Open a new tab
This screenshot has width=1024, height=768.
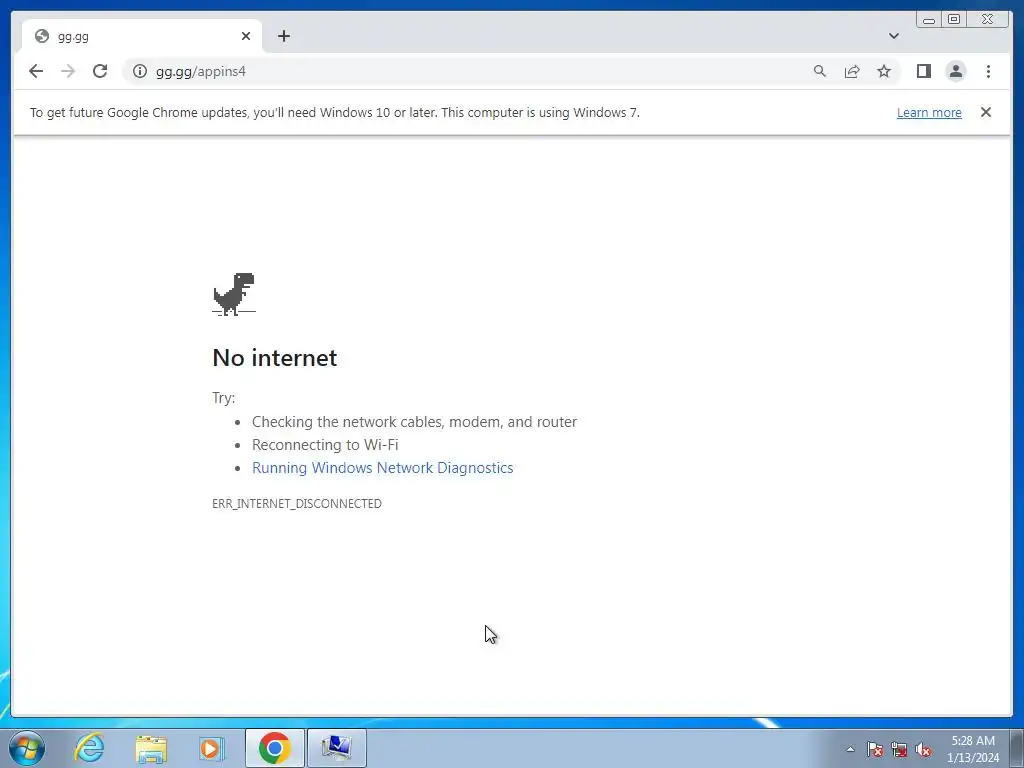pos(283,36)
